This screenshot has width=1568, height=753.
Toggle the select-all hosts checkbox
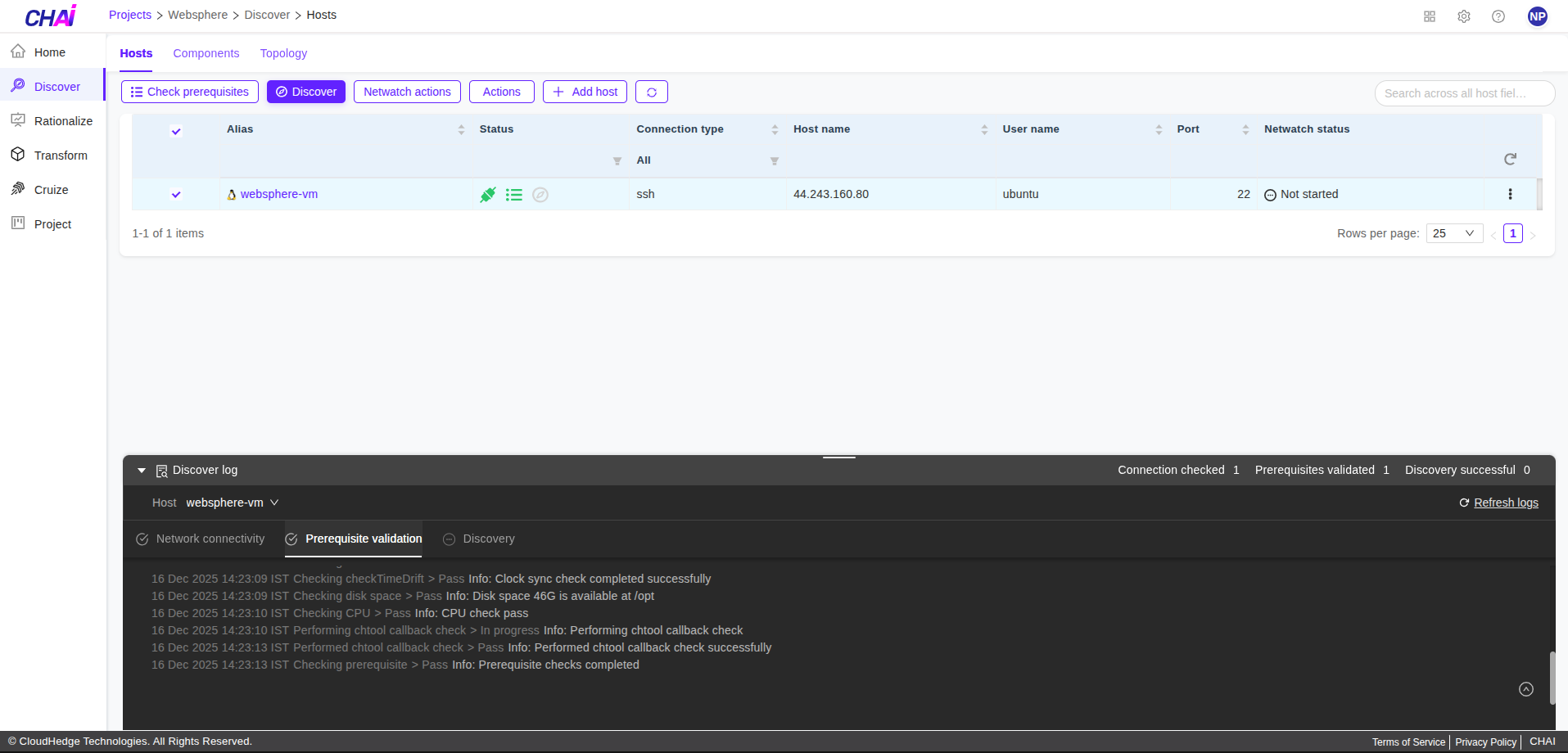pos(176,131)
